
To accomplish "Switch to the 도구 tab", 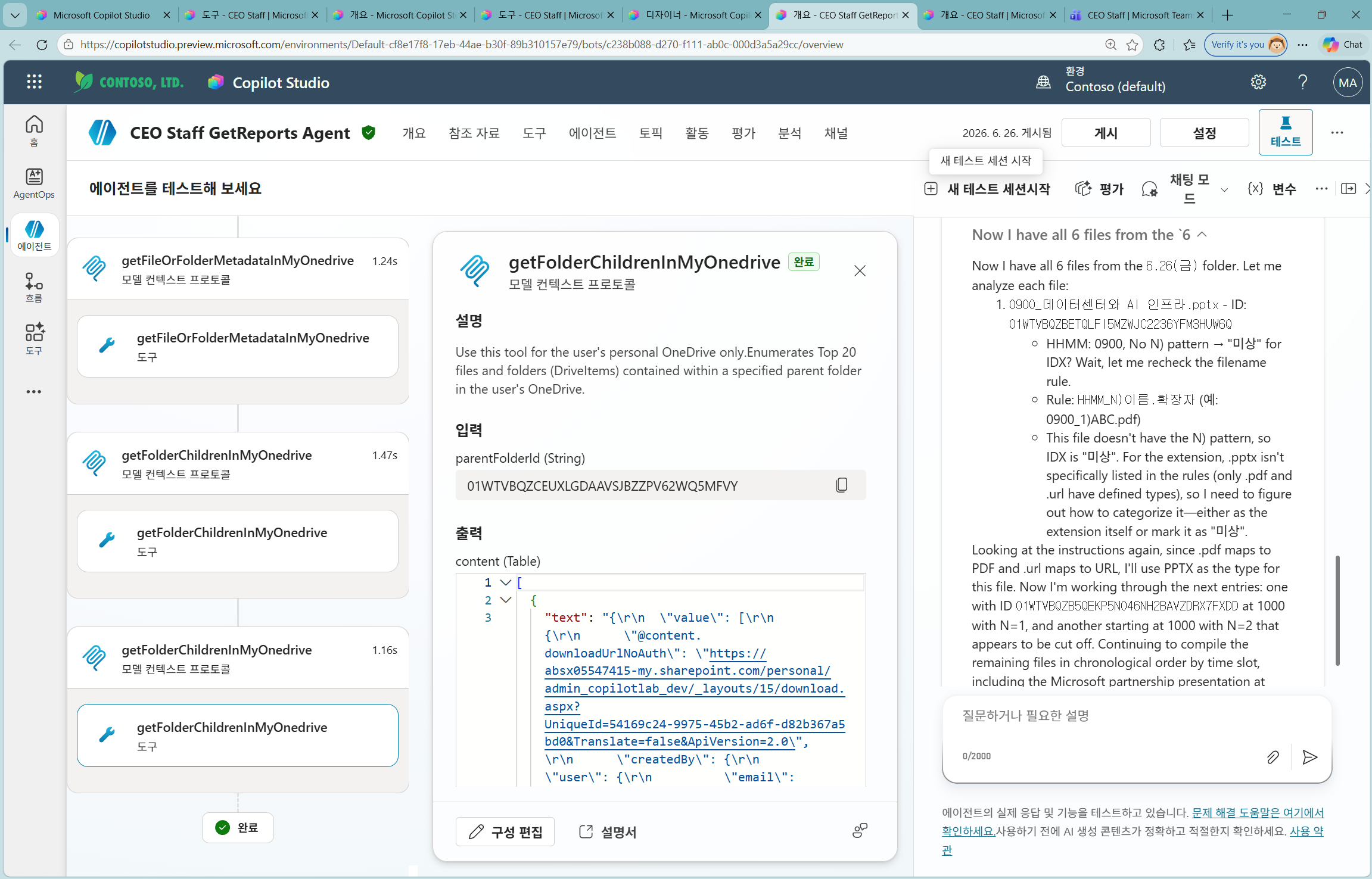I will (534, 133).
